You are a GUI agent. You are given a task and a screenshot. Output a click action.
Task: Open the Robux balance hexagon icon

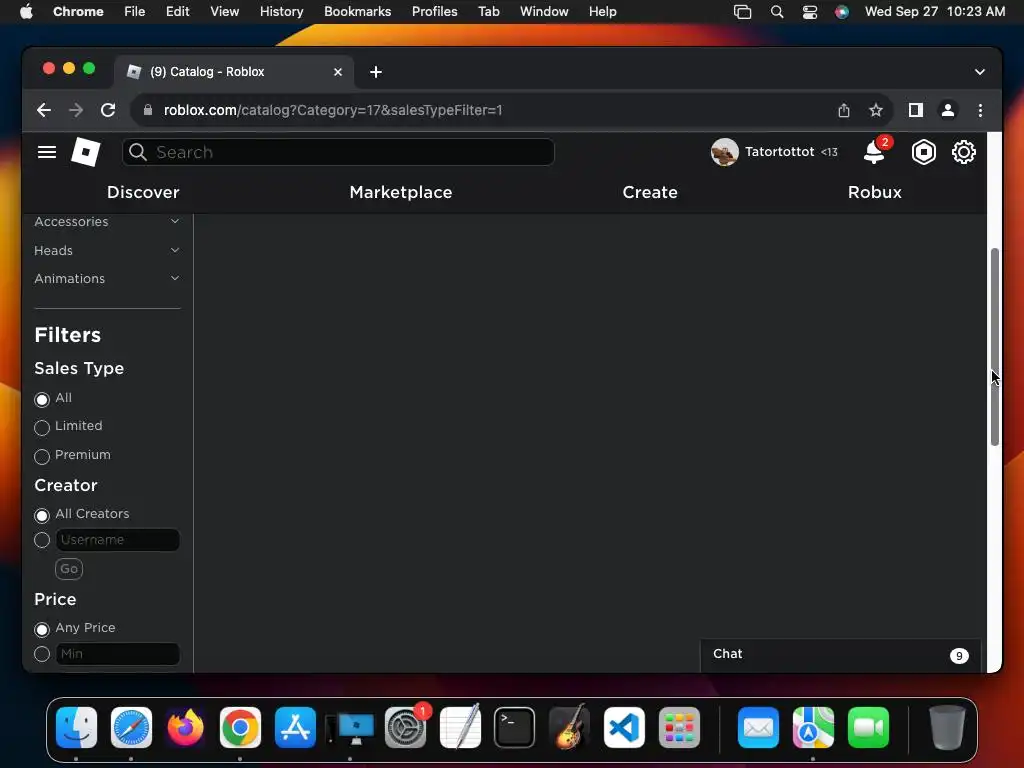tap(923, 152)
